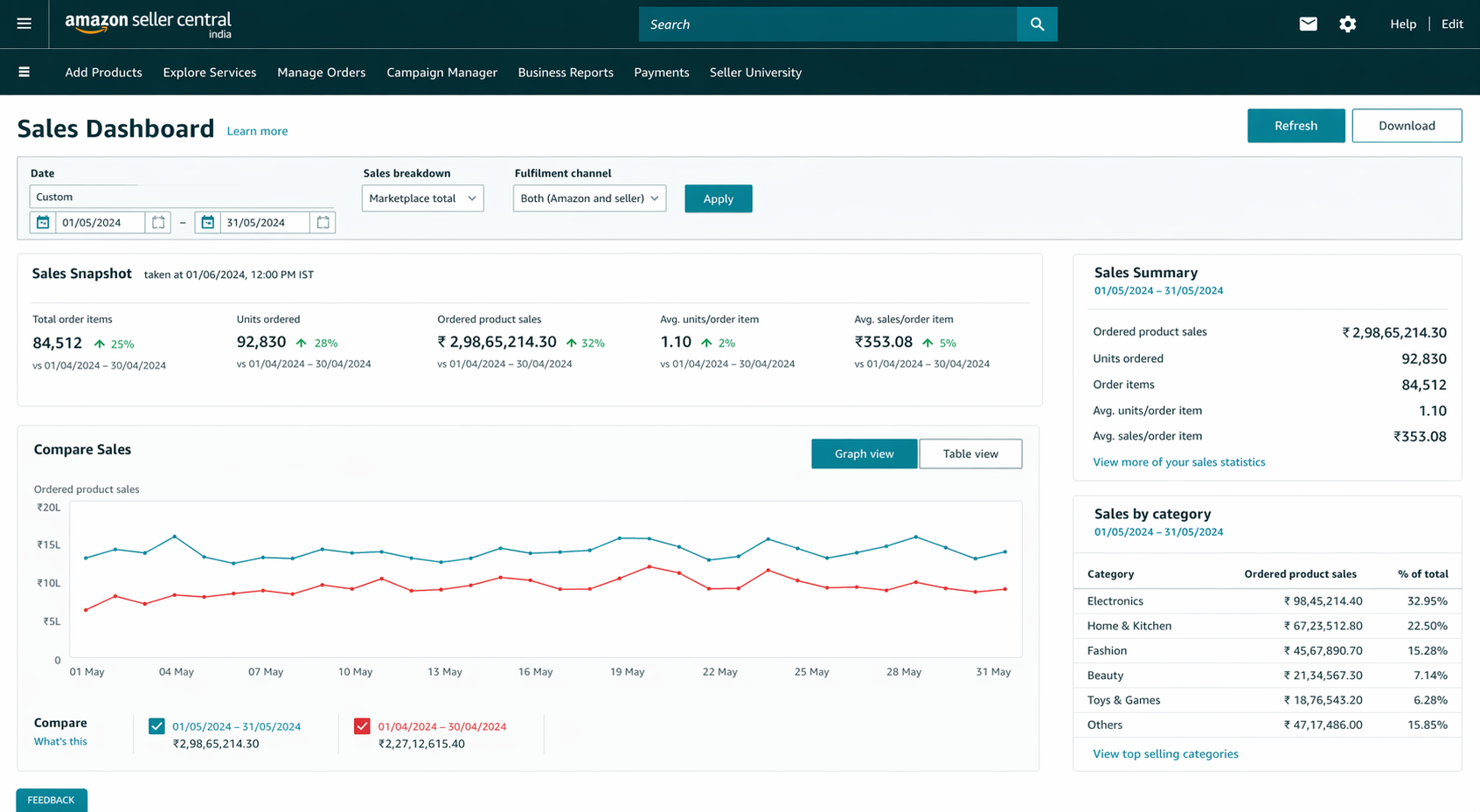The width and height of the screenshot is (1480, 812).
Task: Click the Category column header
Action: point(1110,574)
